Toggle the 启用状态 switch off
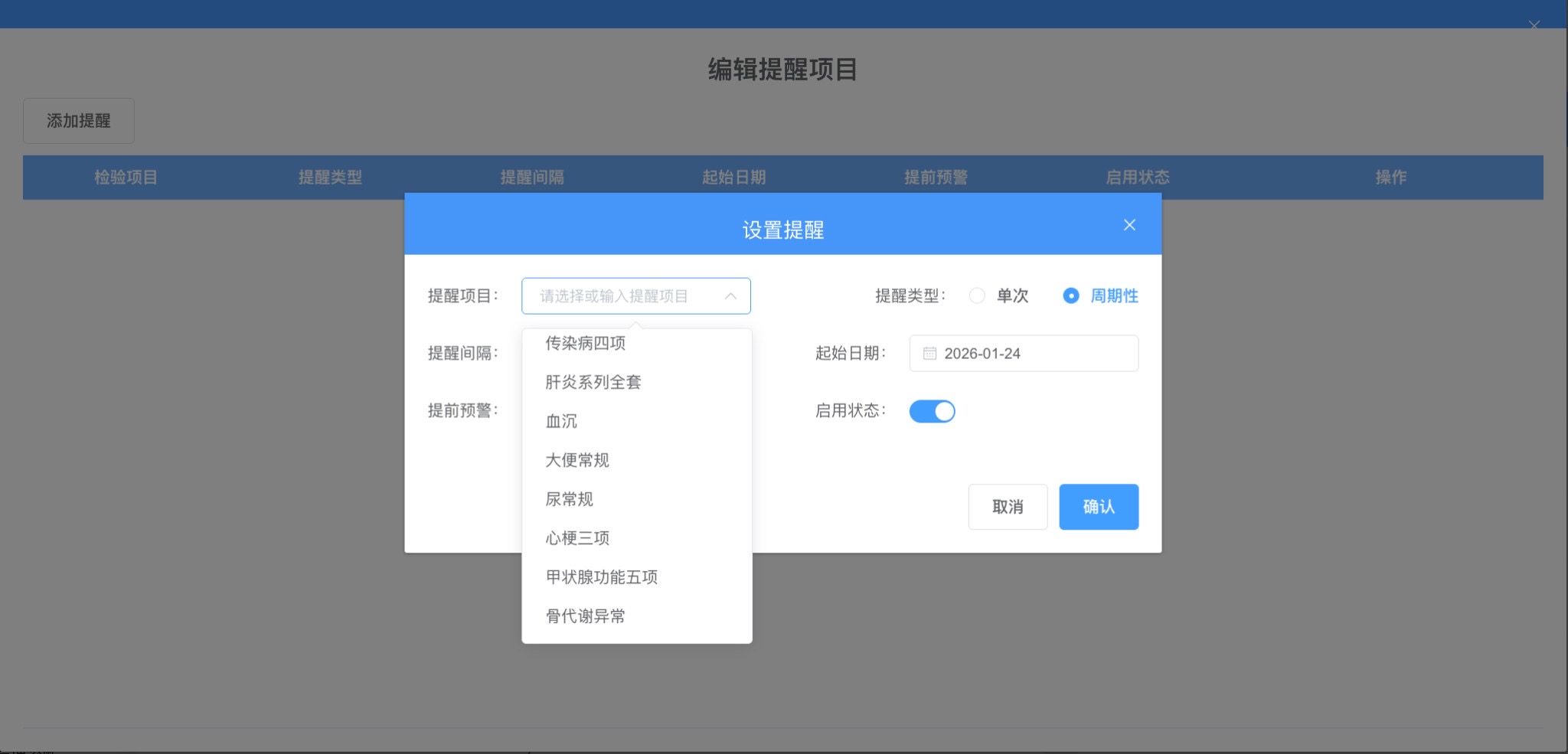 (x=932, y=412)
